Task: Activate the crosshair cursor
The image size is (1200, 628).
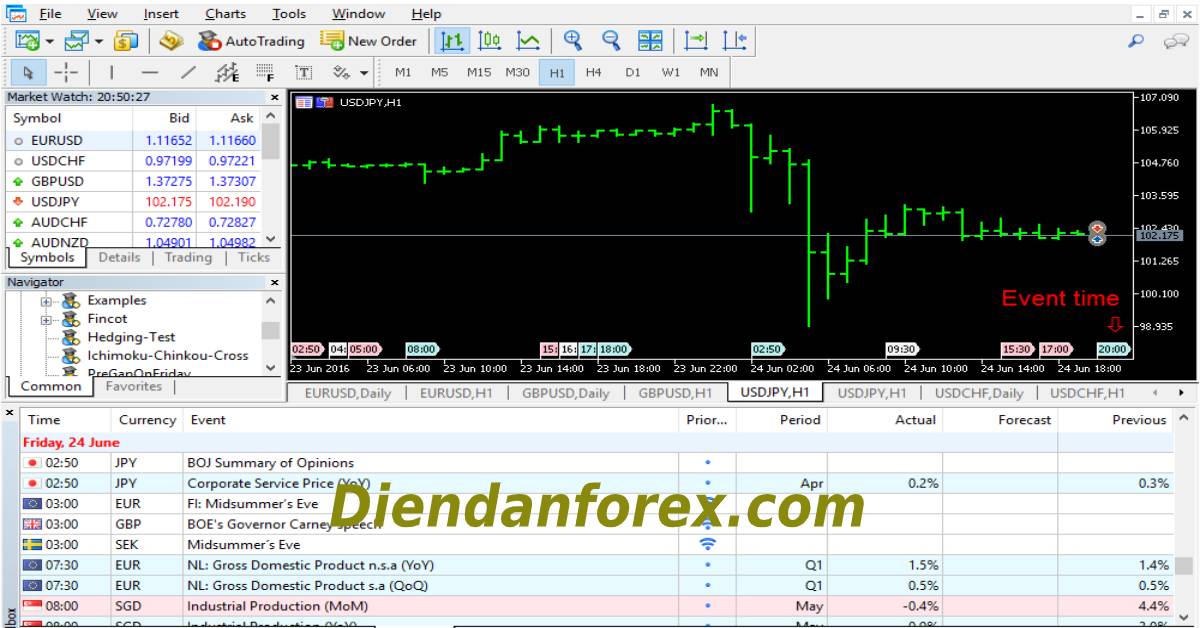Action: 66,72
